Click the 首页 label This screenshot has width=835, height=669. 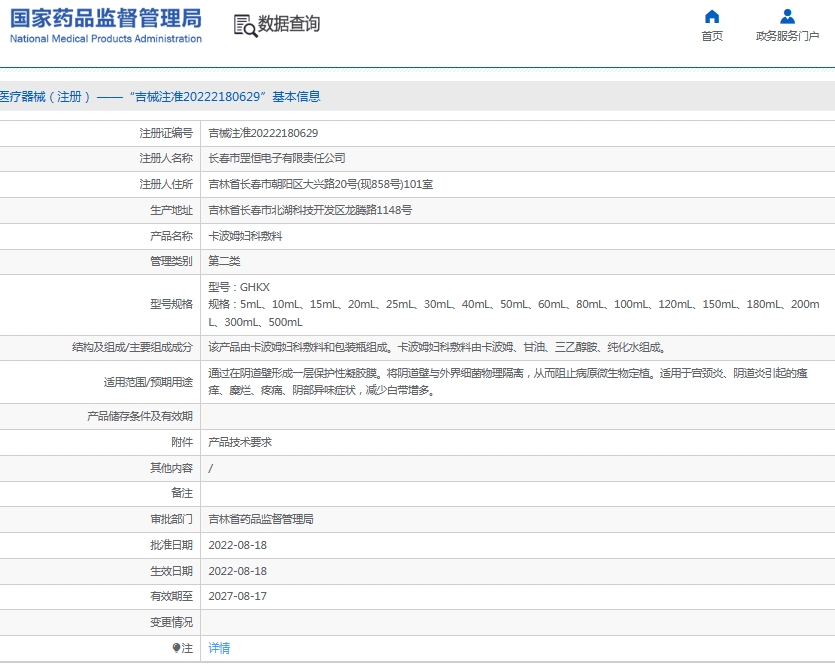(x=712, y=36)
